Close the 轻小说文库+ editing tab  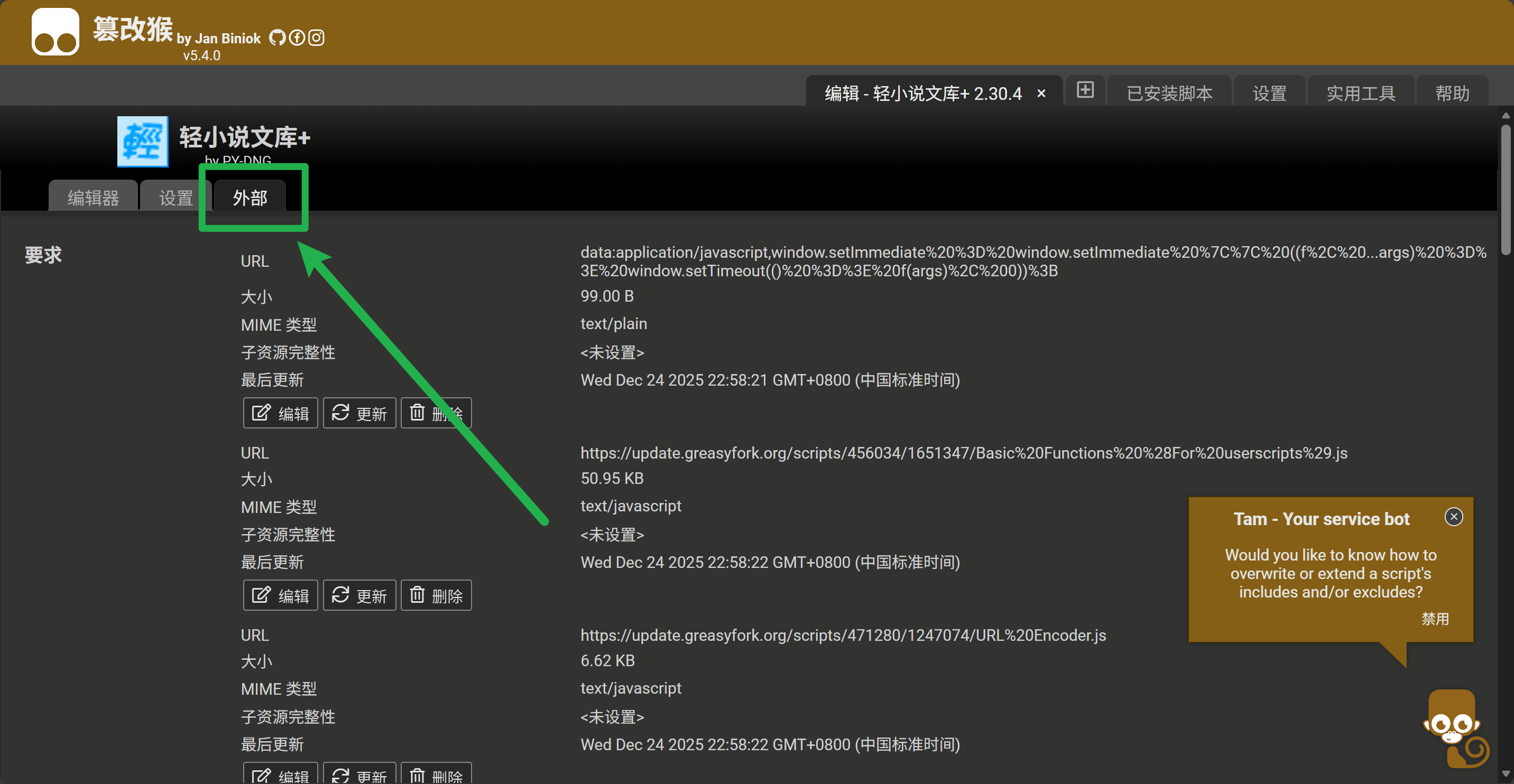pos(1041,94)
